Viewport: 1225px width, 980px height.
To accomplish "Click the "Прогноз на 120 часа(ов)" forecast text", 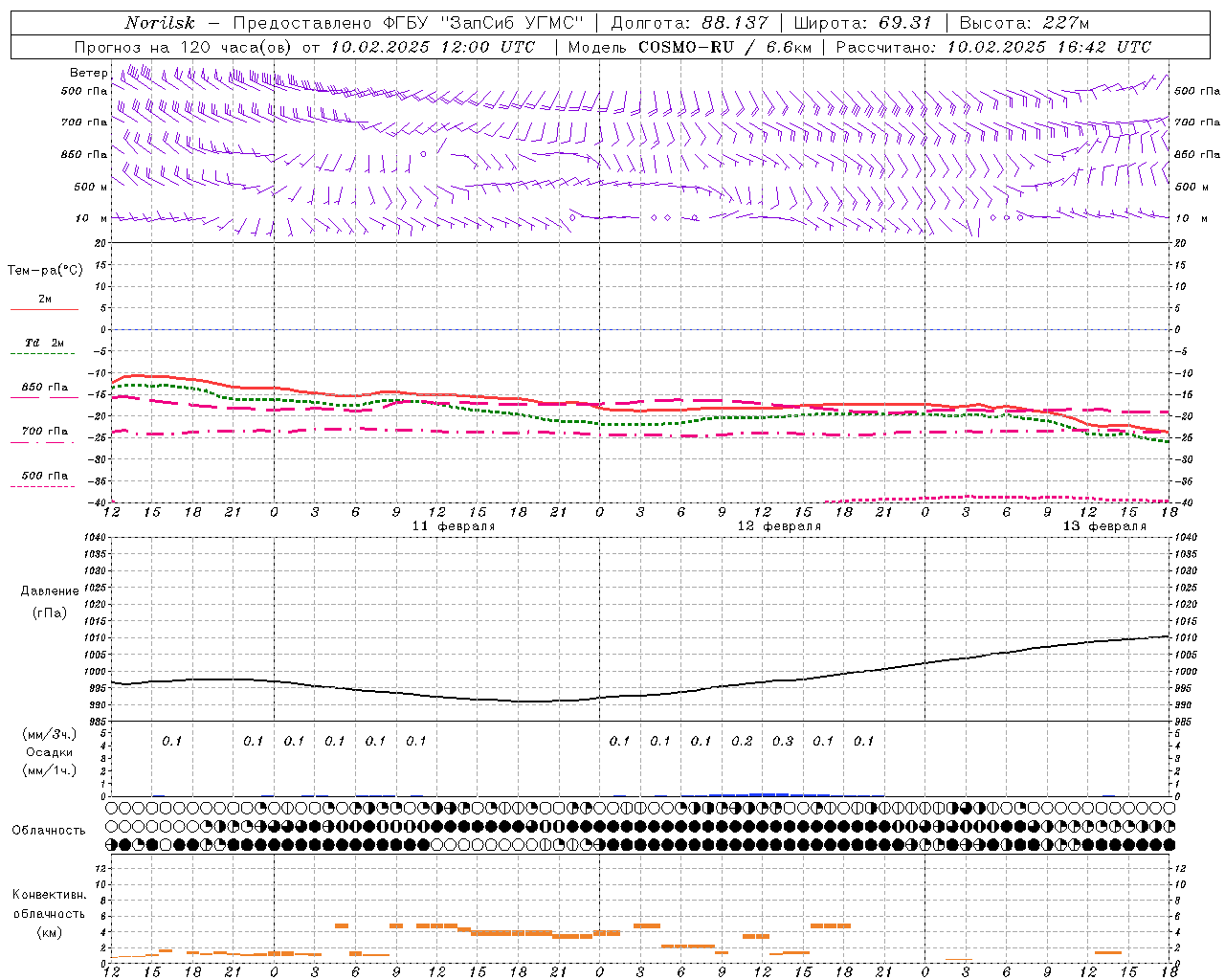I will coord(184,47).
